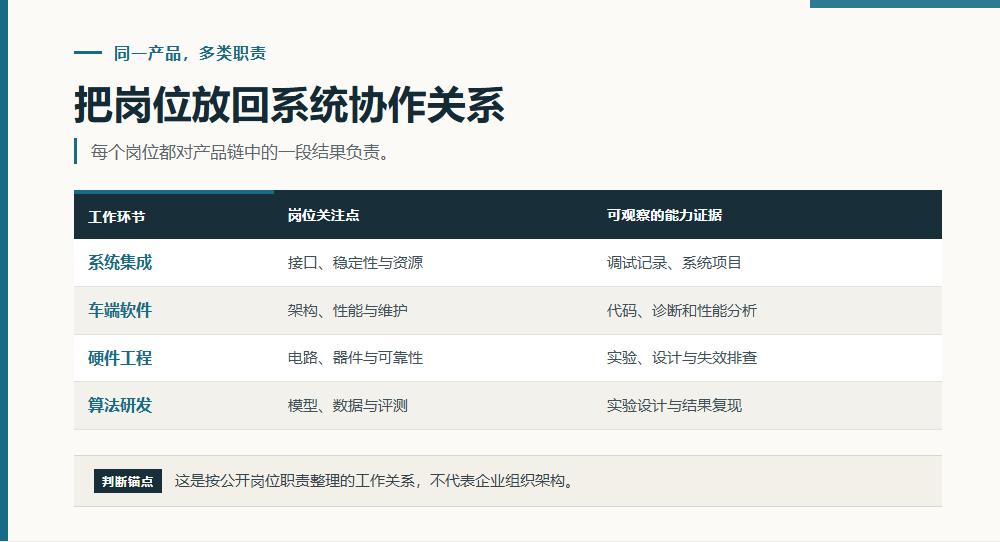This screenshot has height=542, width=1000.
Task: Select the row label 系统集成
Action: click(120, 263)
